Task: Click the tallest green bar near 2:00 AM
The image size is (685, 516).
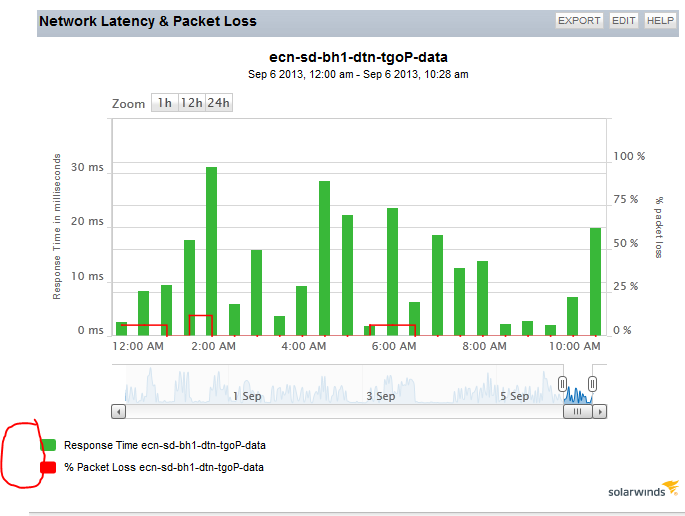Action: (x=211, y=251)
